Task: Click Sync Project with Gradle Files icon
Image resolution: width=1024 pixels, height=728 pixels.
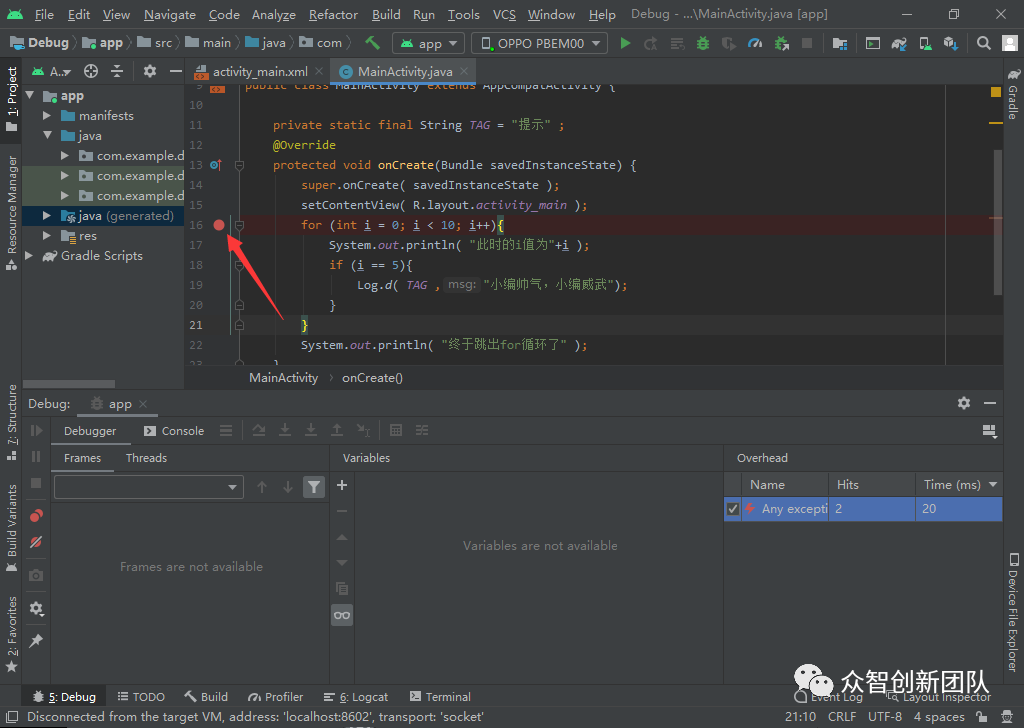Action: tap(899, 43)
